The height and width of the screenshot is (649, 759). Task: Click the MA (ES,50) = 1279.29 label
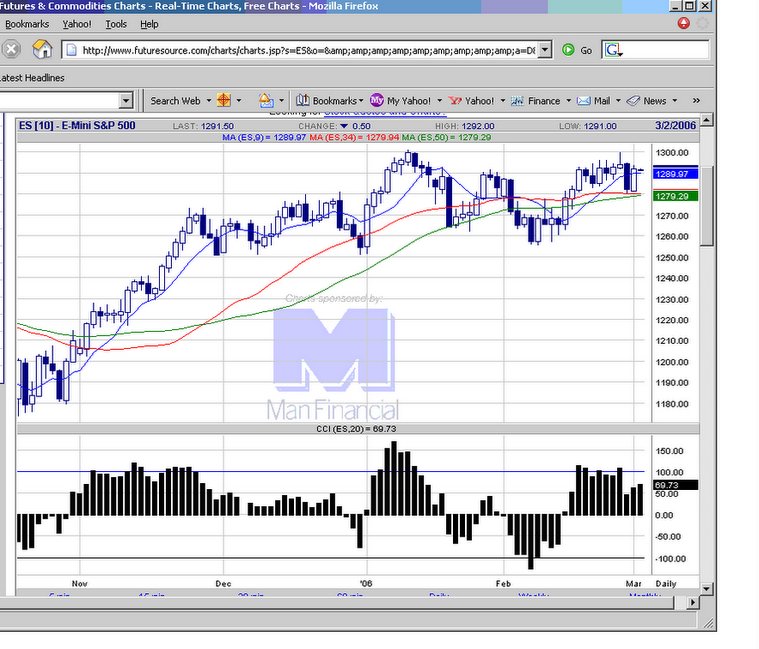tap(447, 137)
